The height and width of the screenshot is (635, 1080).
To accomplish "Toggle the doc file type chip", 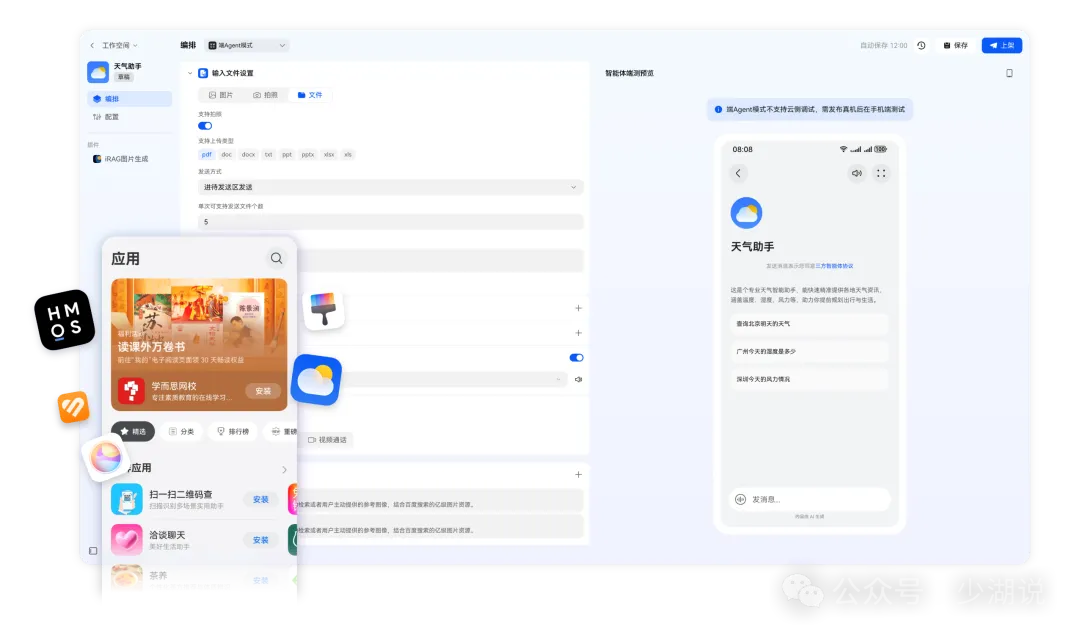I will (227, 155).
